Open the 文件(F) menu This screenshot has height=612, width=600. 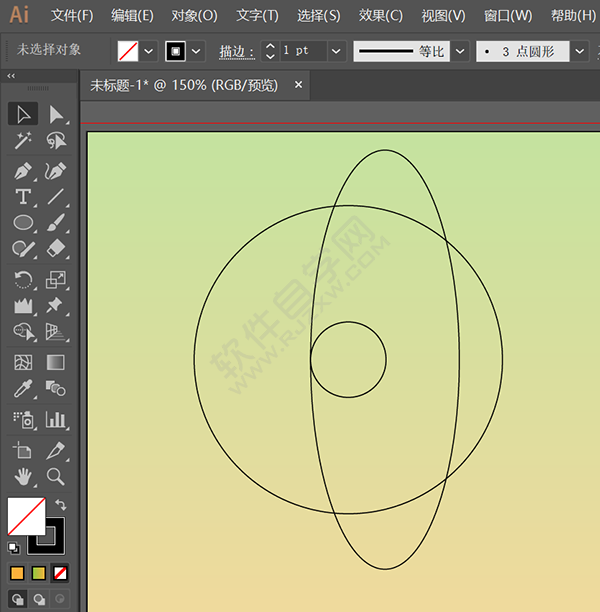click(72, 16)
